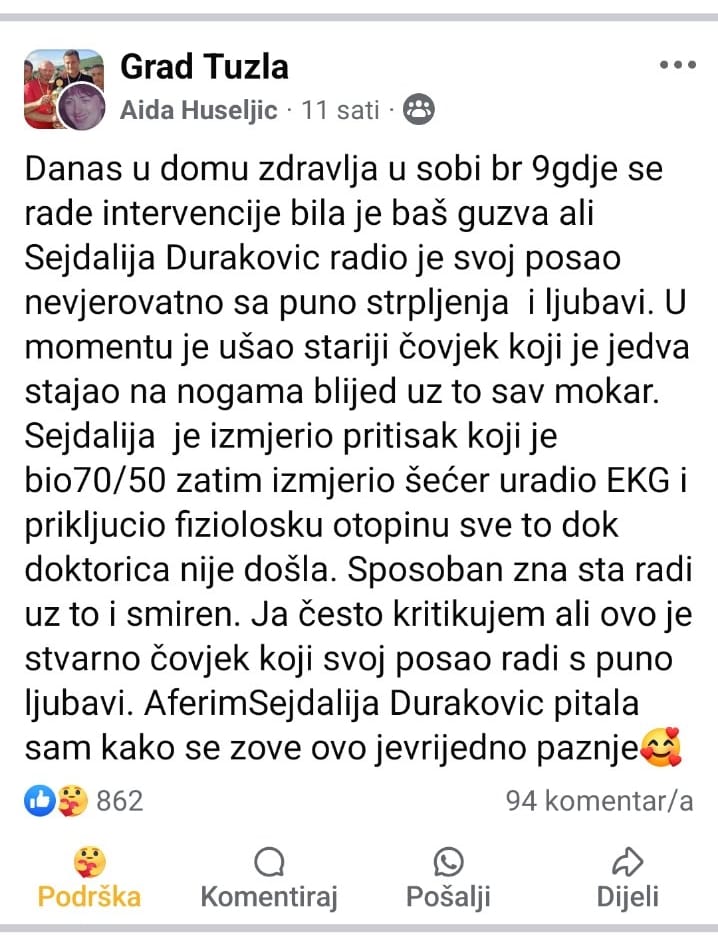
Task: Toggle the Podrška reaction label
Action: click(90, 897)
